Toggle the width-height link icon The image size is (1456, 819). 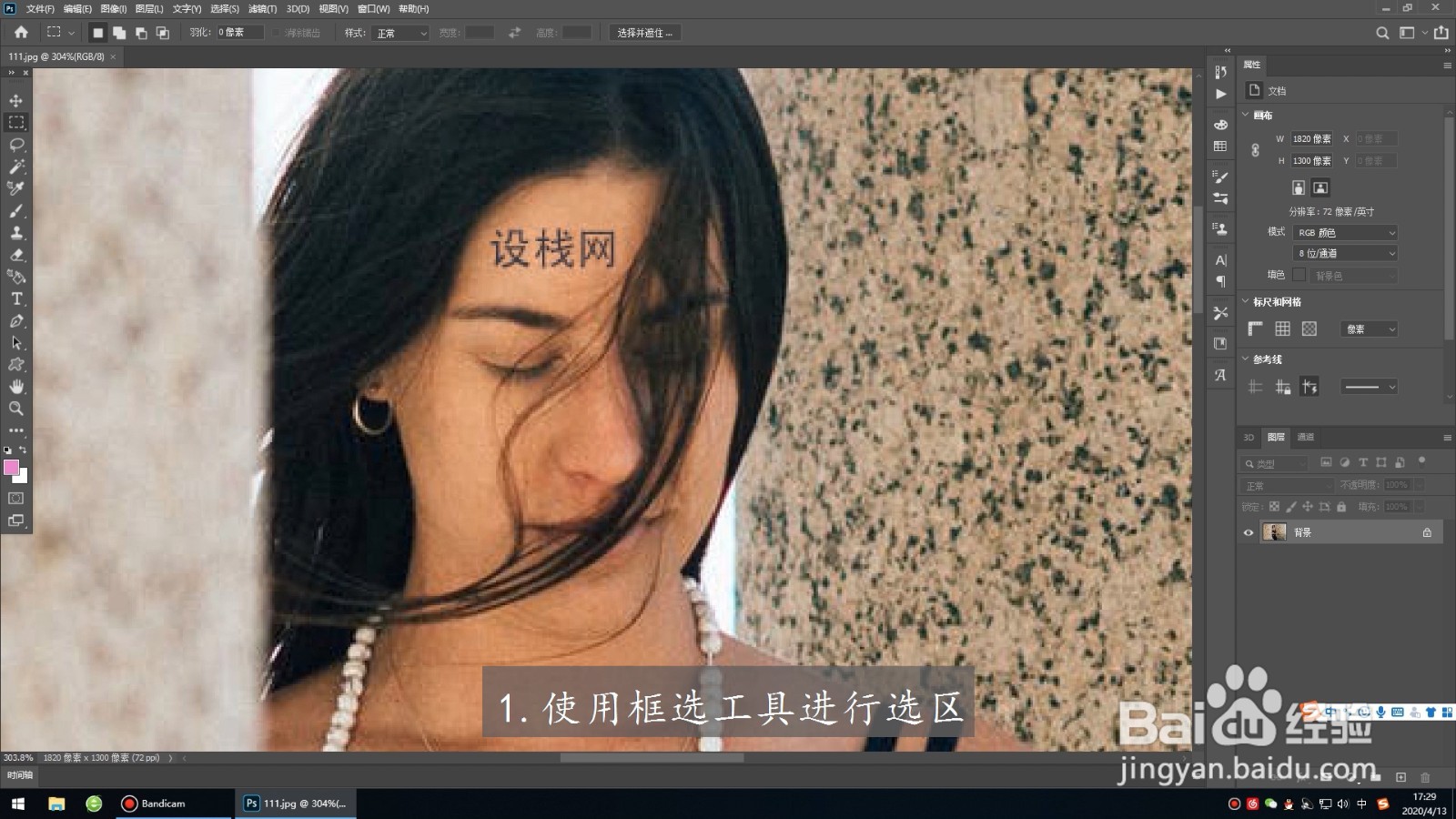(1255, 150)
